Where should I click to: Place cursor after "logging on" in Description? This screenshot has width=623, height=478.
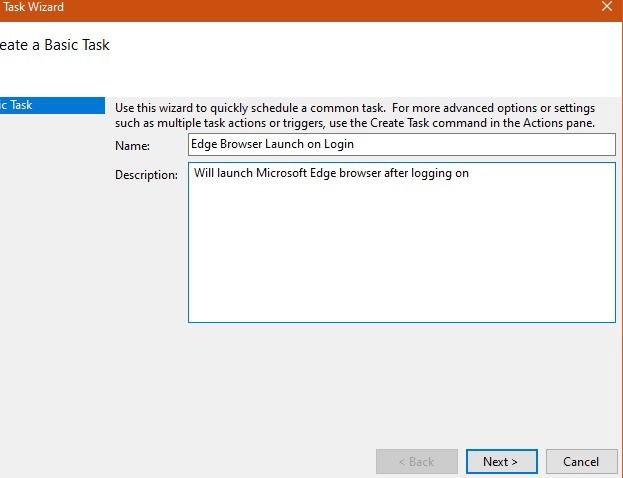[470, 174]
